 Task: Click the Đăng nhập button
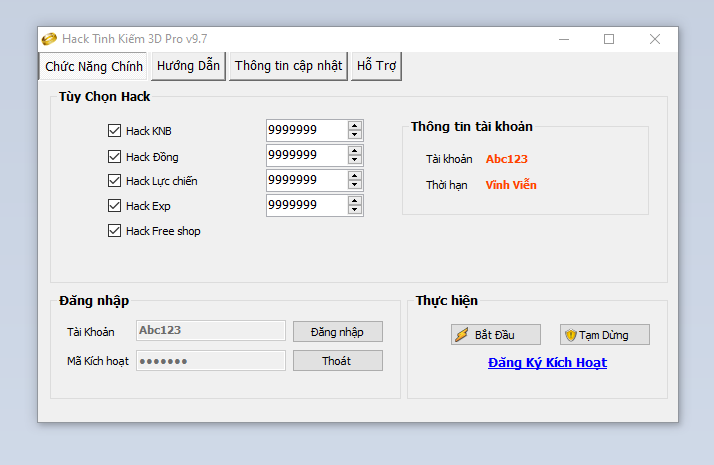point(337,332)
